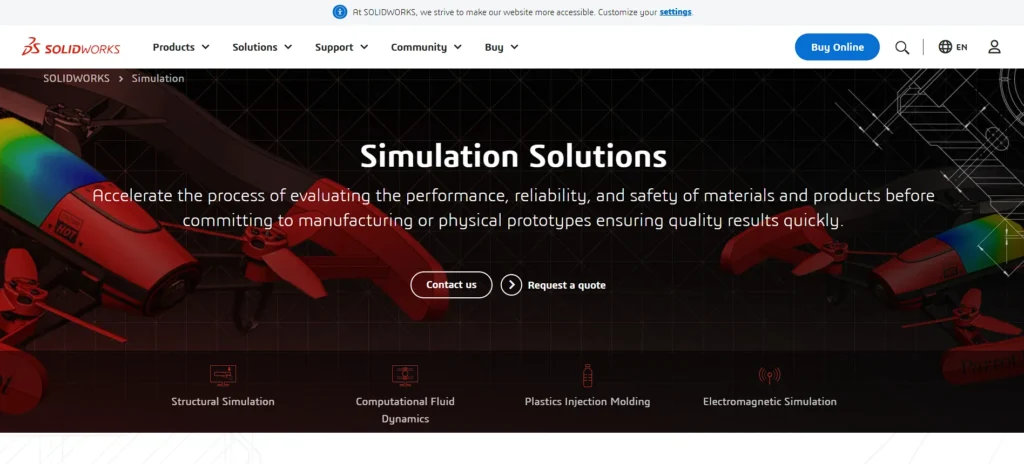
Task: Click the SOLIDWORKS logo
Action: pos(71,47)
